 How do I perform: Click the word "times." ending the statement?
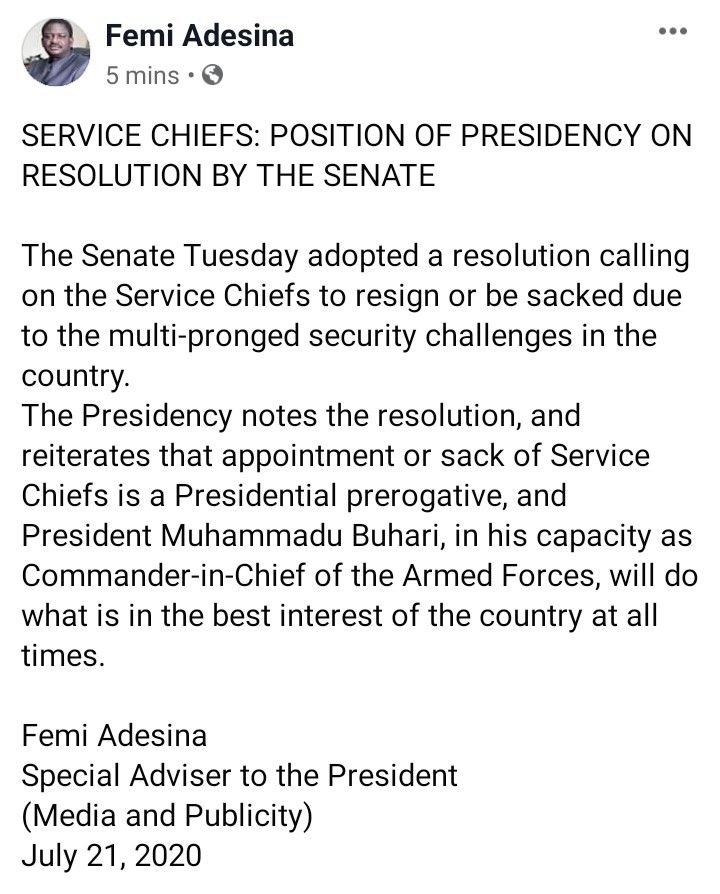[62, 654]
